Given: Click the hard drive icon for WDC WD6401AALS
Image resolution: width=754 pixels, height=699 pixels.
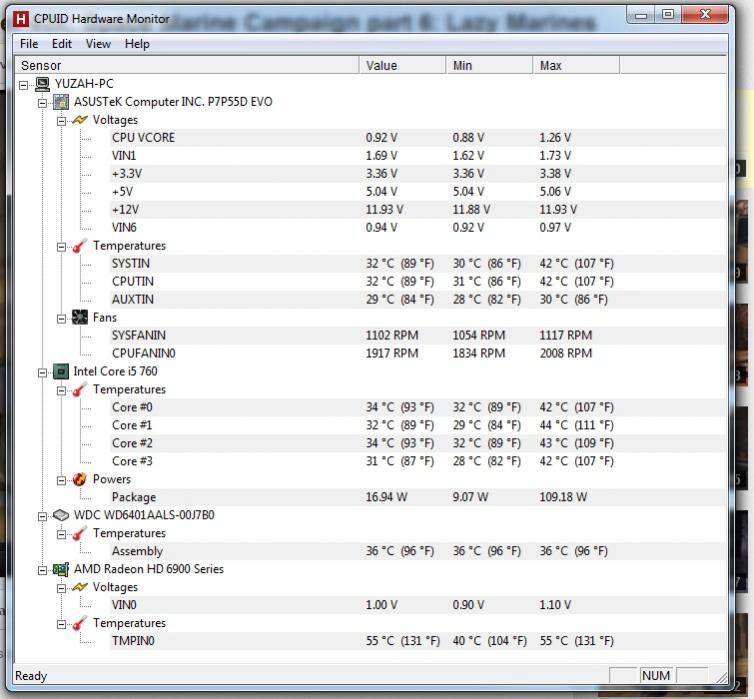Looking at the screenshot, I should [61, 516].
